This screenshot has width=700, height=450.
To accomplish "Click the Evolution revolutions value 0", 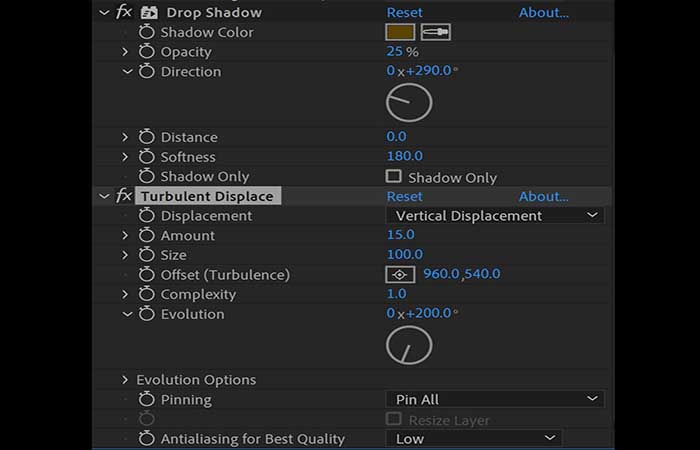I will (391, 313).
